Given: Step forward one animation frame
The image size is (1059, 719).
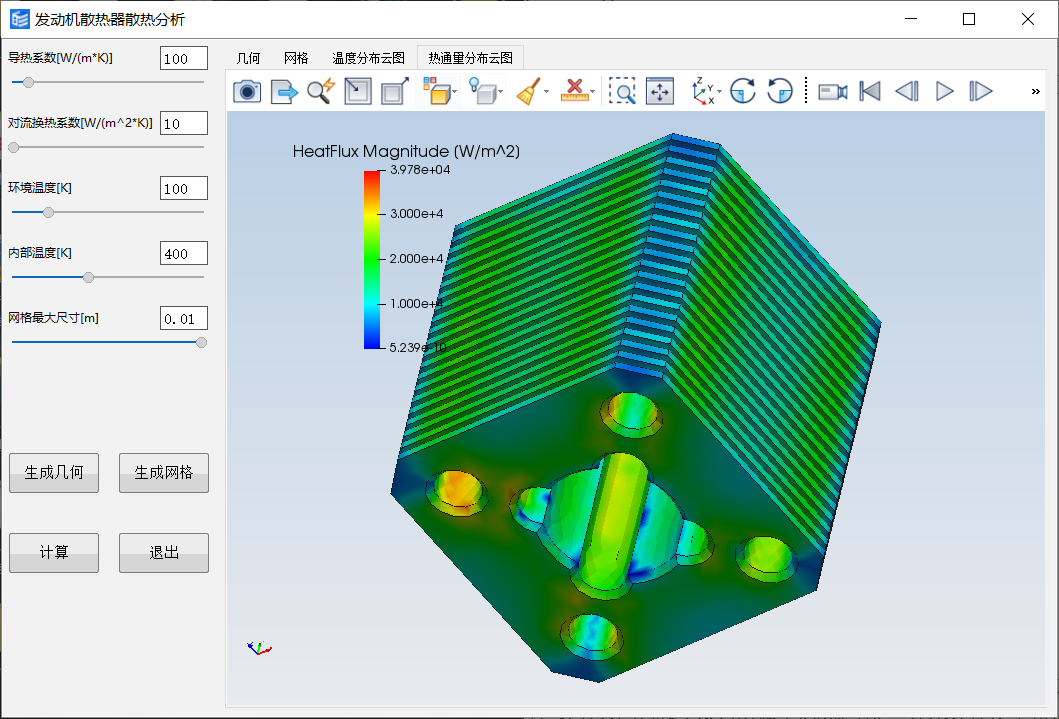Looking at the screenshot, I should [x=981, y=91].
